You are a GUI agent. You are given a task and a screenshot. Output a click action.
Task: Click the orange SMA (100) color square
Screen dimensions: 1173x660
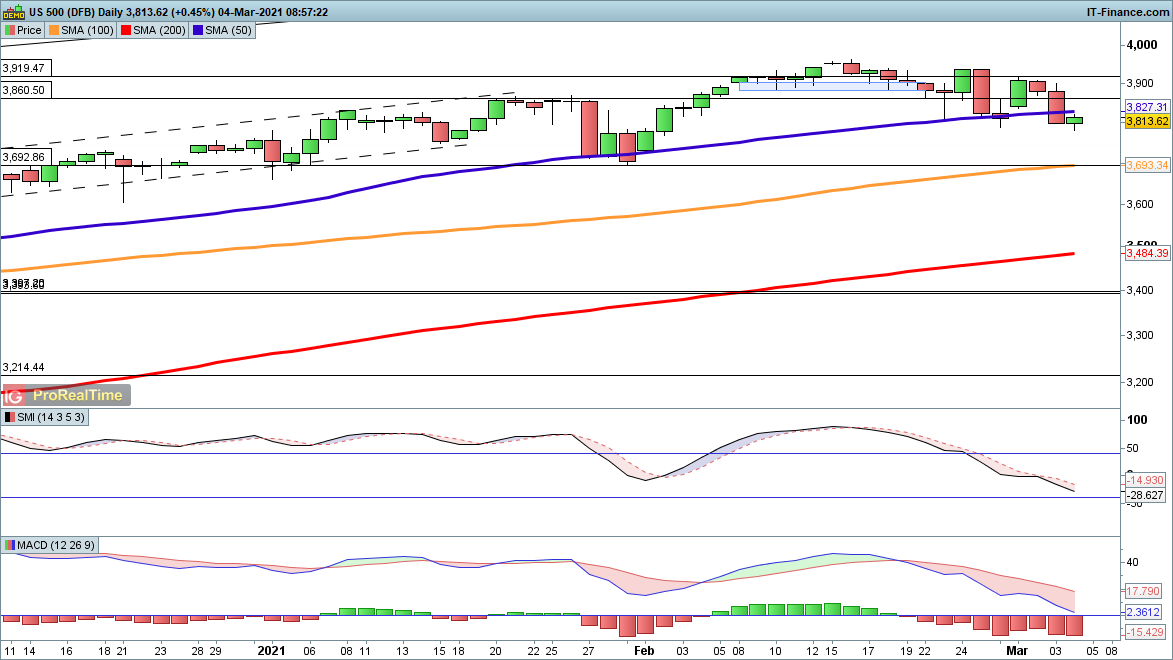click(x=53, y=31)
